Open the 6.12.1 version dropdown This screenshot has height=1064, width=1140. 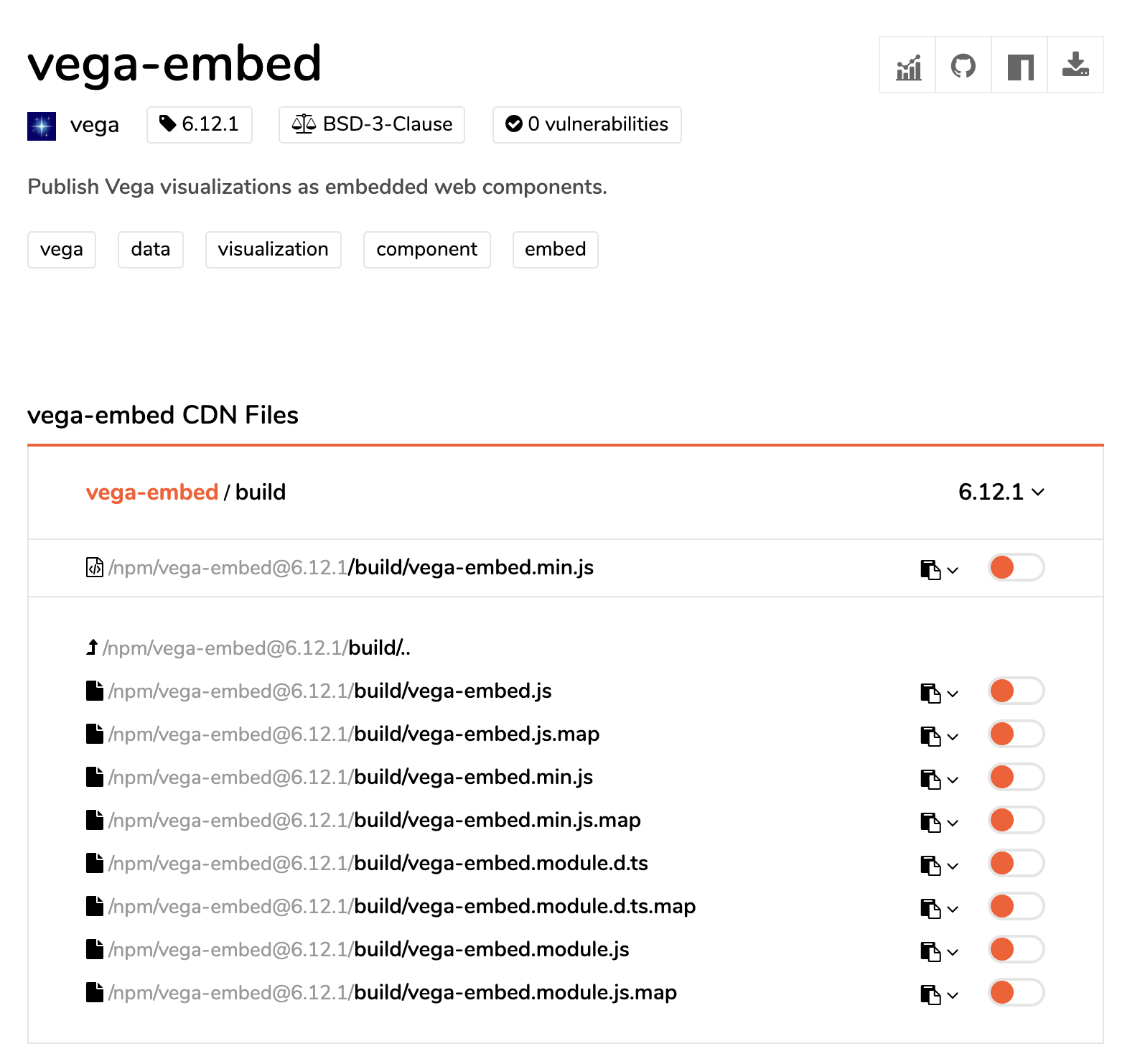pos(1001,493)
